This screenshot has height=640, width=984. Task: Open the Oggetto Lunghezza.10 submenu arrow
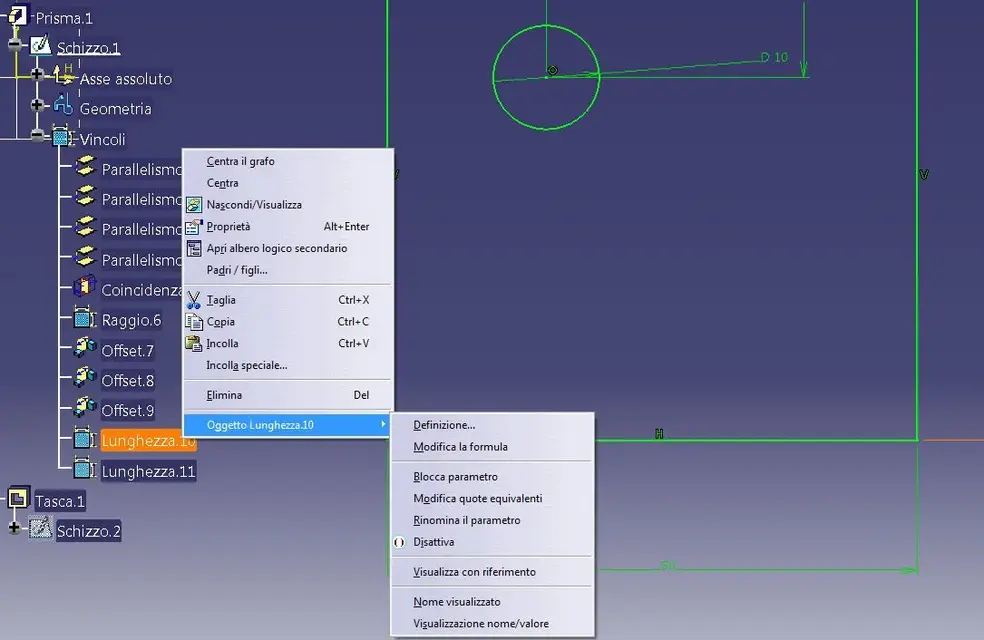click(x=383, y=425)
